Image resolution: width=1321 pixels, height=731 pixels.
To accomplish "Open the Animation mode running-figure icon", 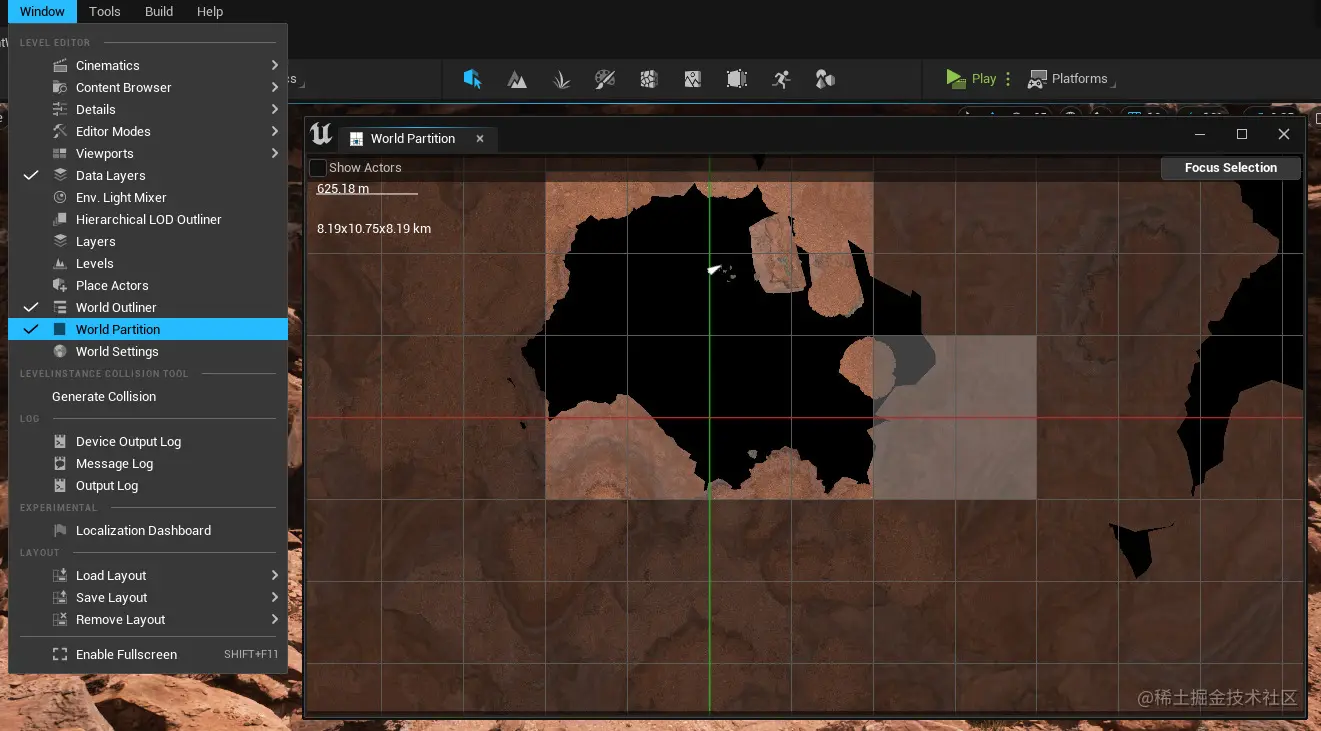I will [x=781, y=79].
